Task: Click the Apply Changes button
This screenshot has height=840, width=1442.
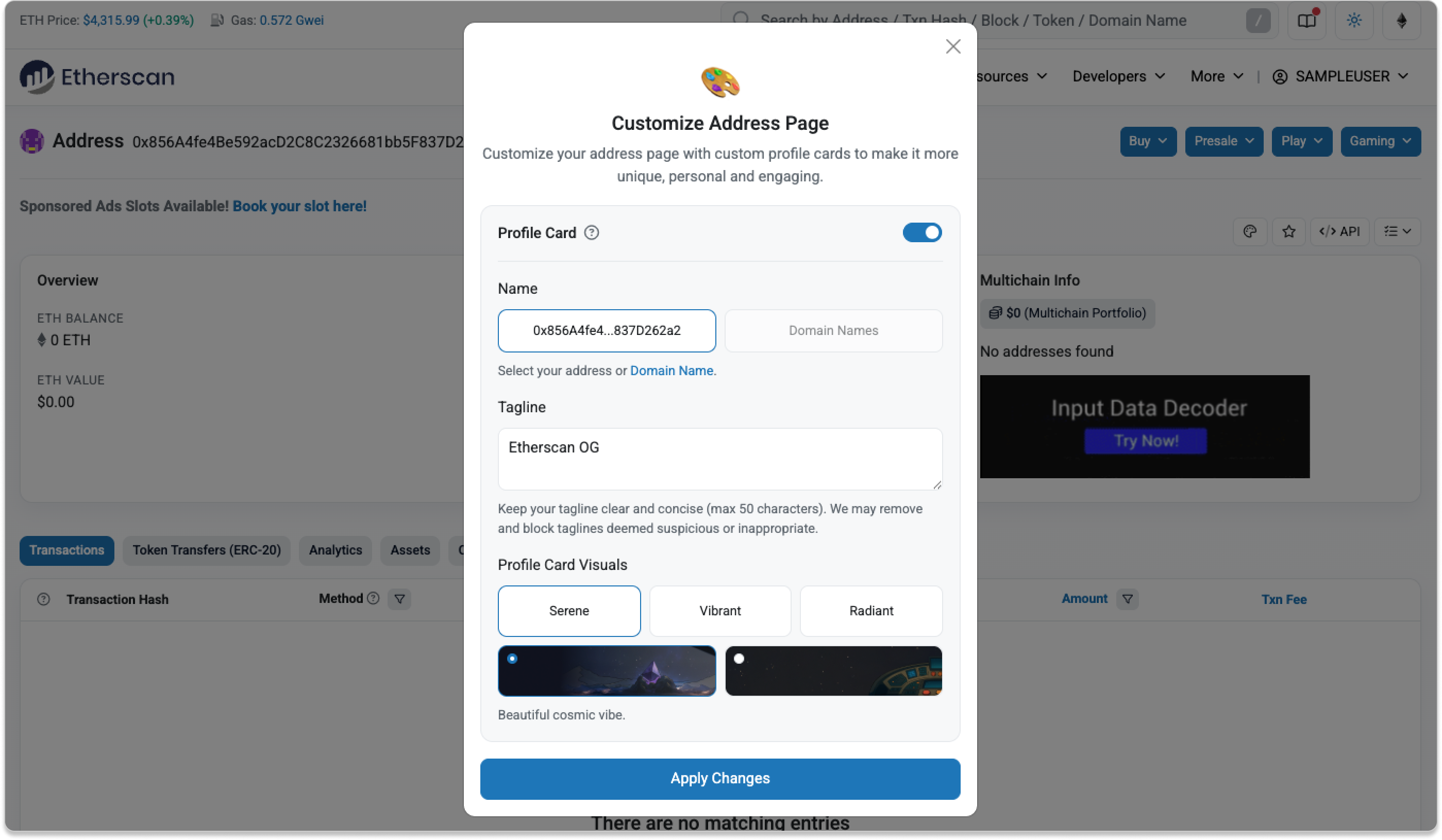Action: 720,779
